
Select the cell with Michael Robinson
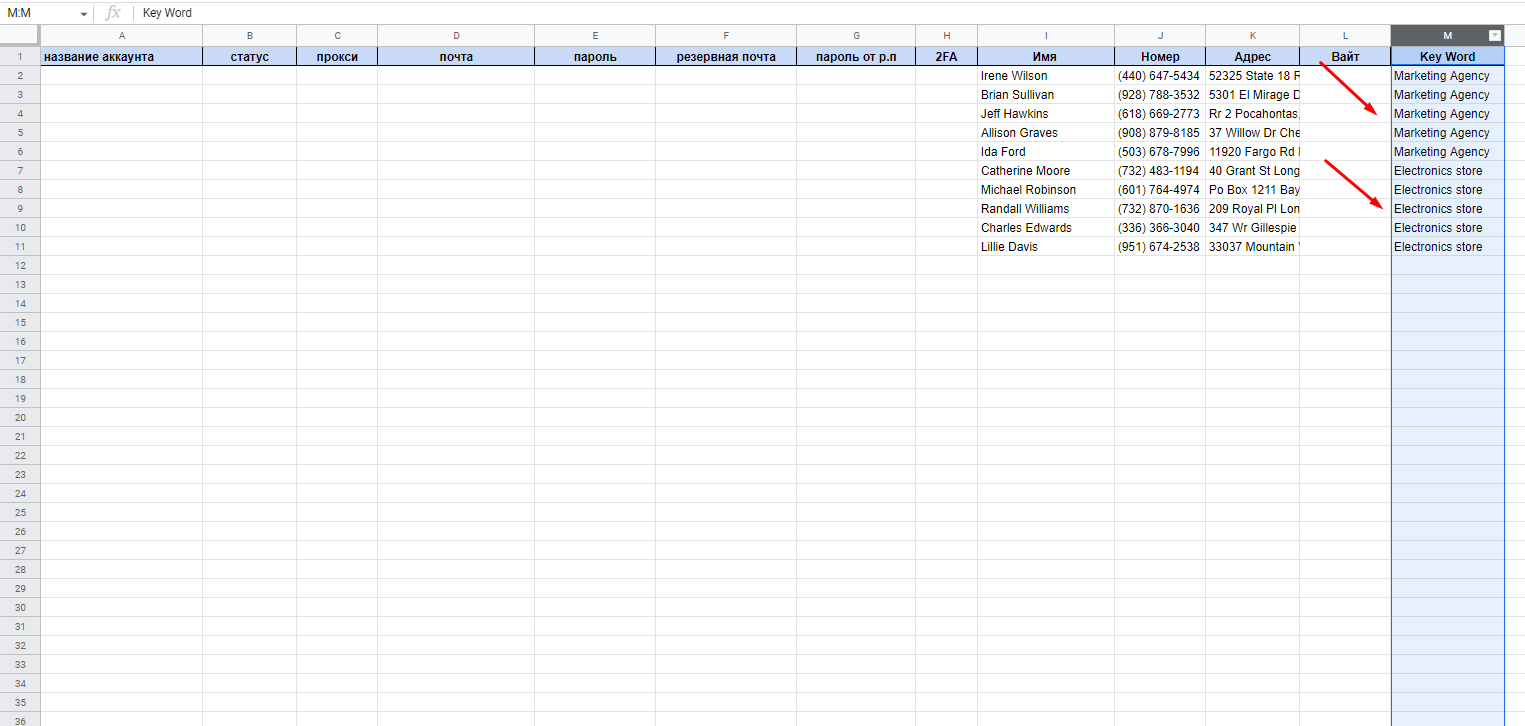(x=1046, y=190)
